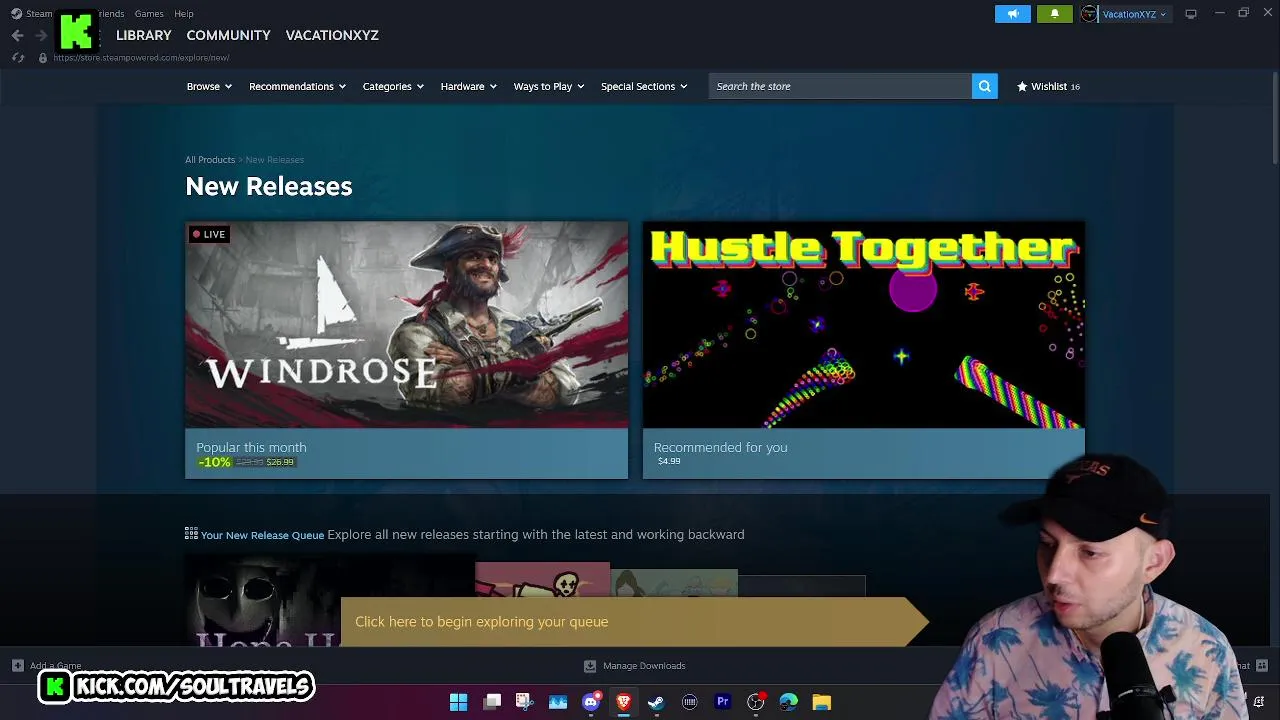Switch to the COMMUNITY tab
The image size is (1280, 720).
coord(228,35)
